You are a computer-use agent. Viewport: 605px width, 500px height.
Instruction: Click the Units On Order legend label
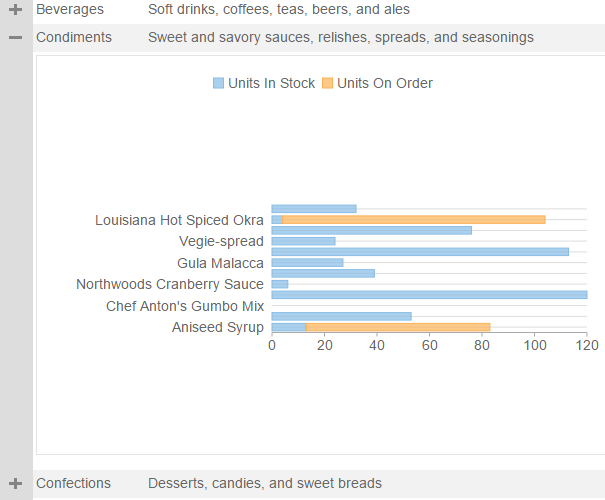[385, 83]
